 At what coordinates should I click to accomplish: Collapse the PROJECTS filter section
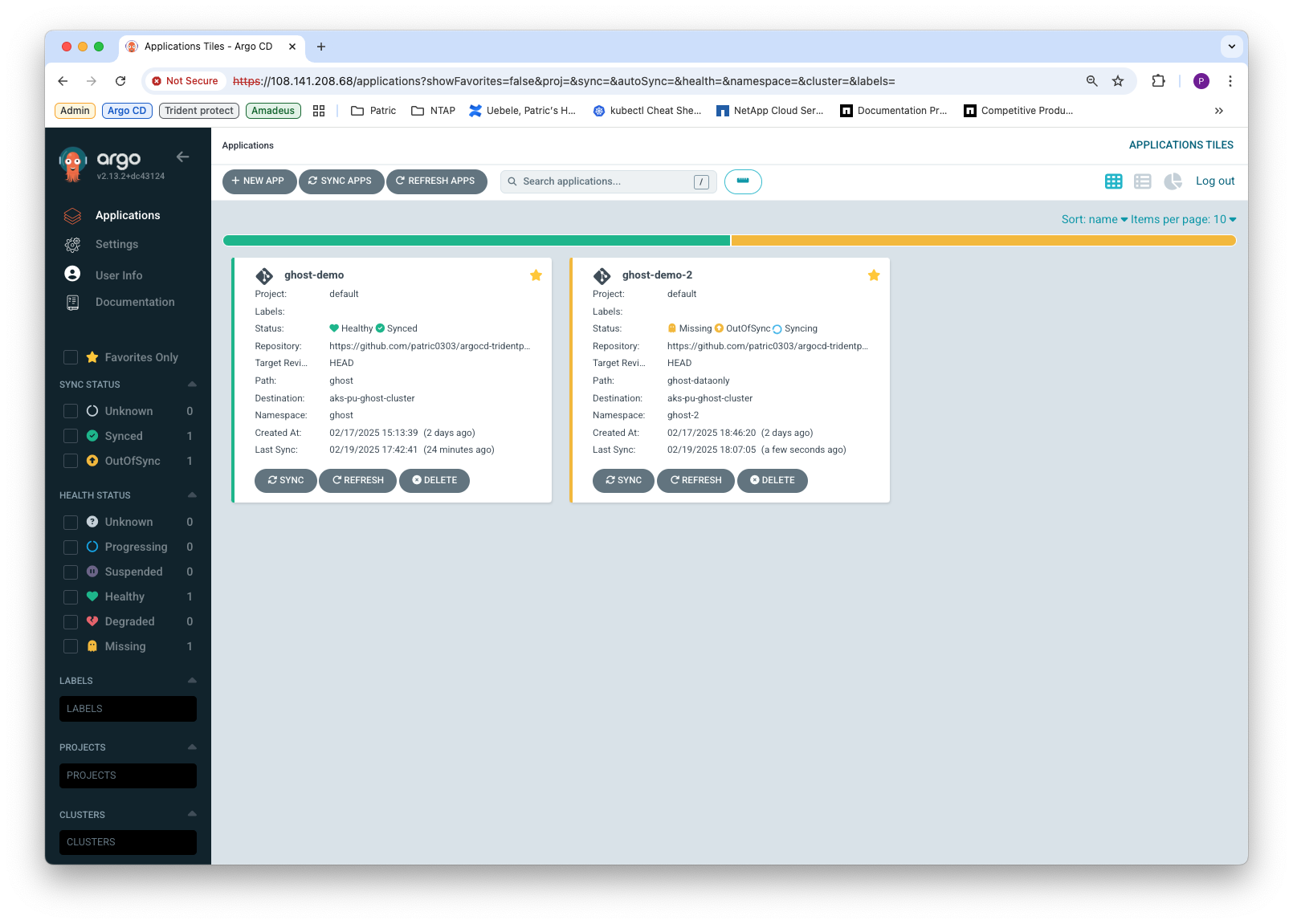coord(192,747)
